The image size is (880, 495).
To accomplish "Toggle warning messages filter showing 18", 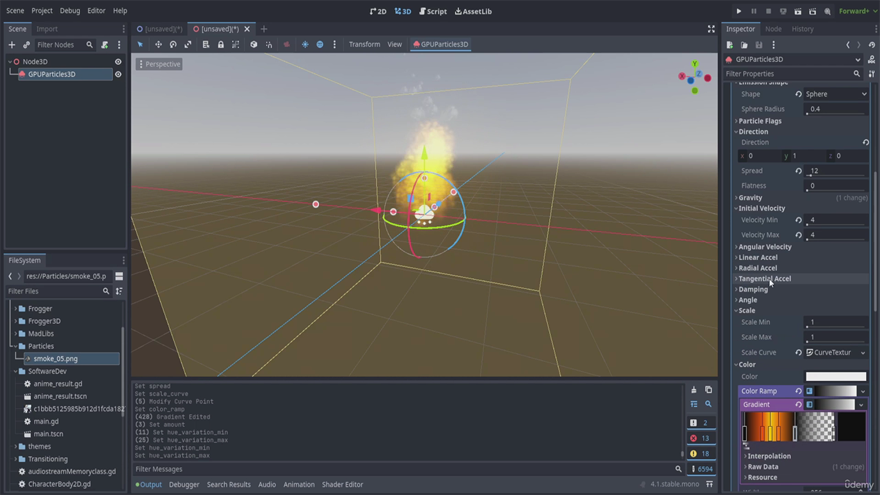I will (x=700, y=453).
